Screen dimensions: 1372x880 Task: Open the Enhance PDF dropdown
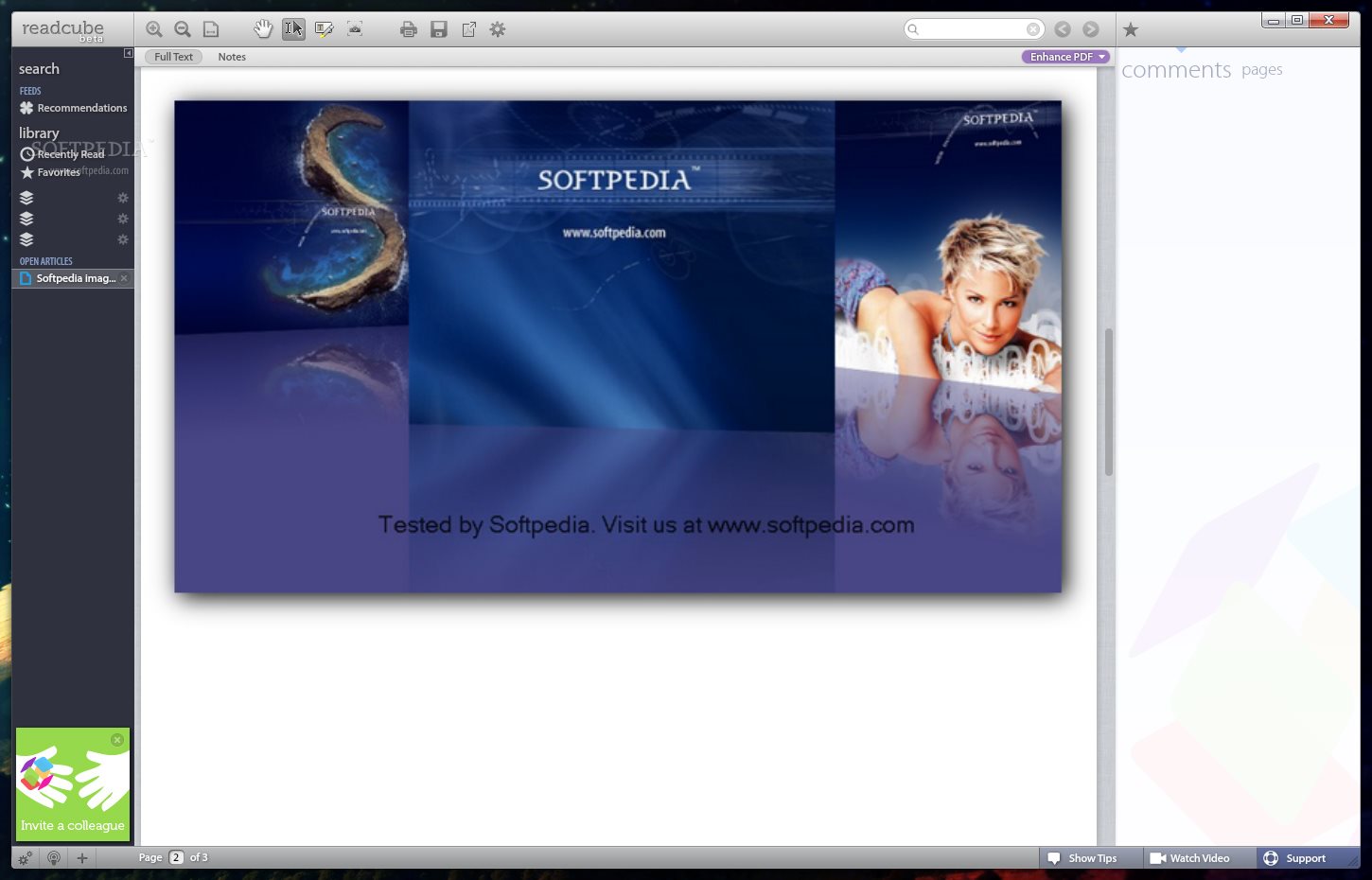coord(1065,57)
